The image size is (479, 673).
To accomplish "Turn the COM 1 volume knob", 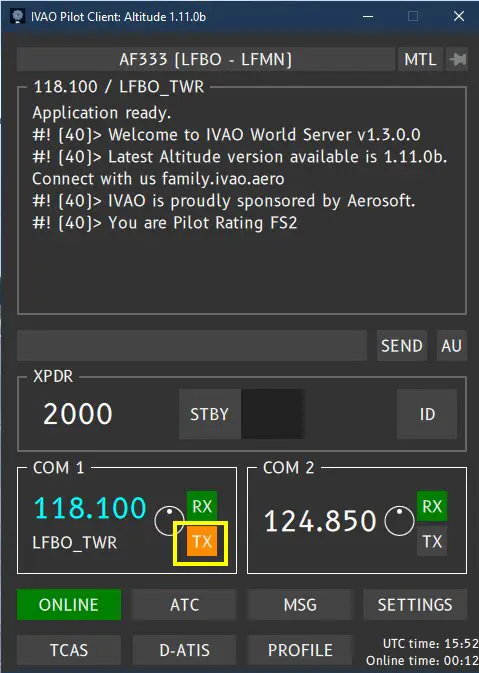I will coord(169,521).
